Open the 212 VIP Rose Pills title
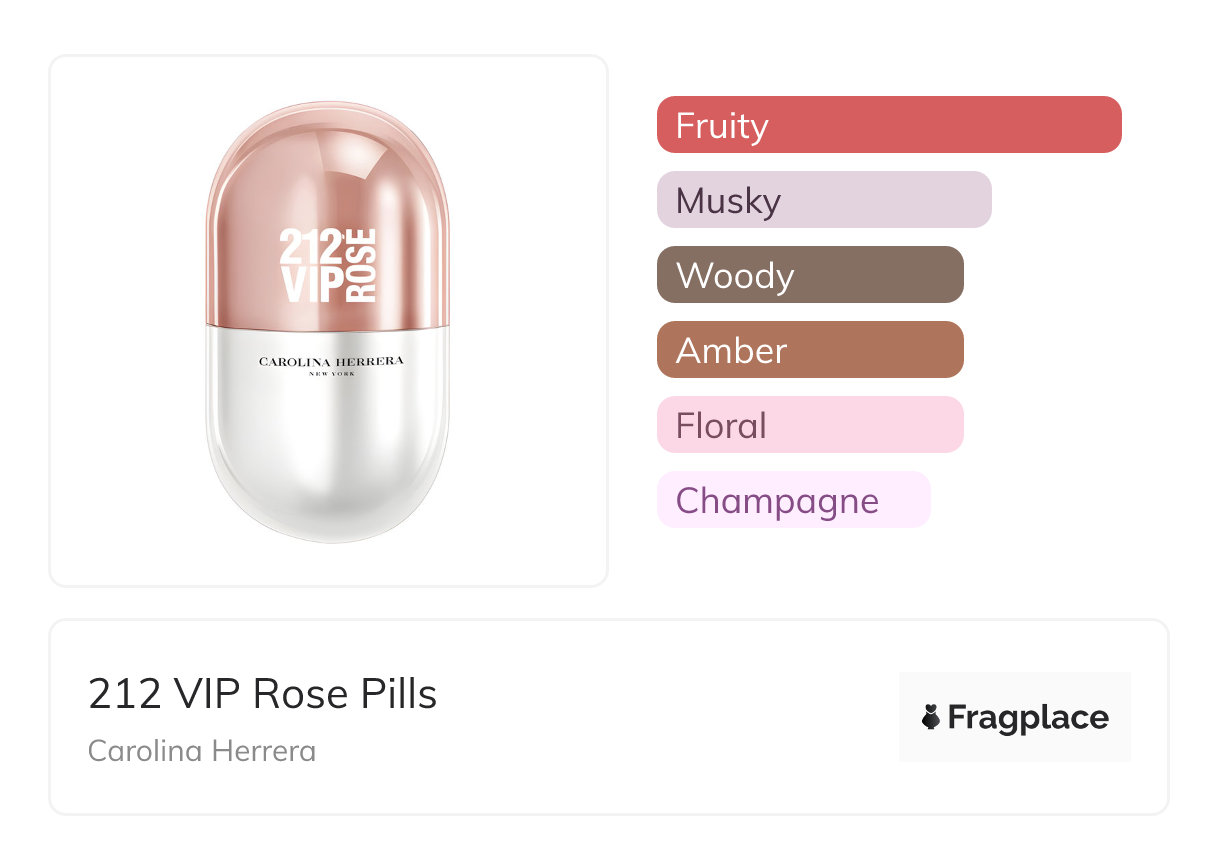The height and width of the screenshot is (864, 1218). (262, 694)
